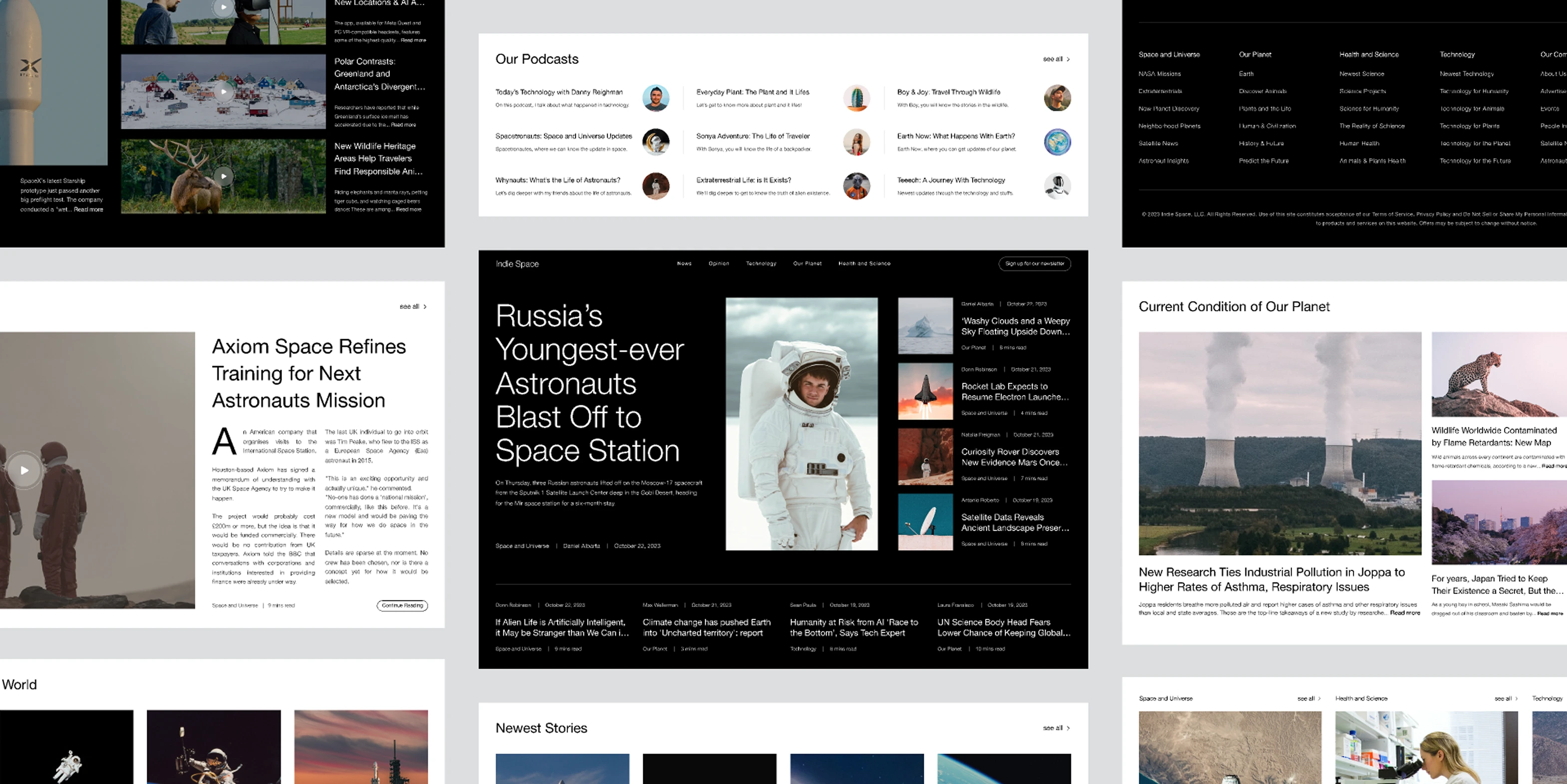Click the Spacetronauts astronaut podcast icon

point(656,142)
